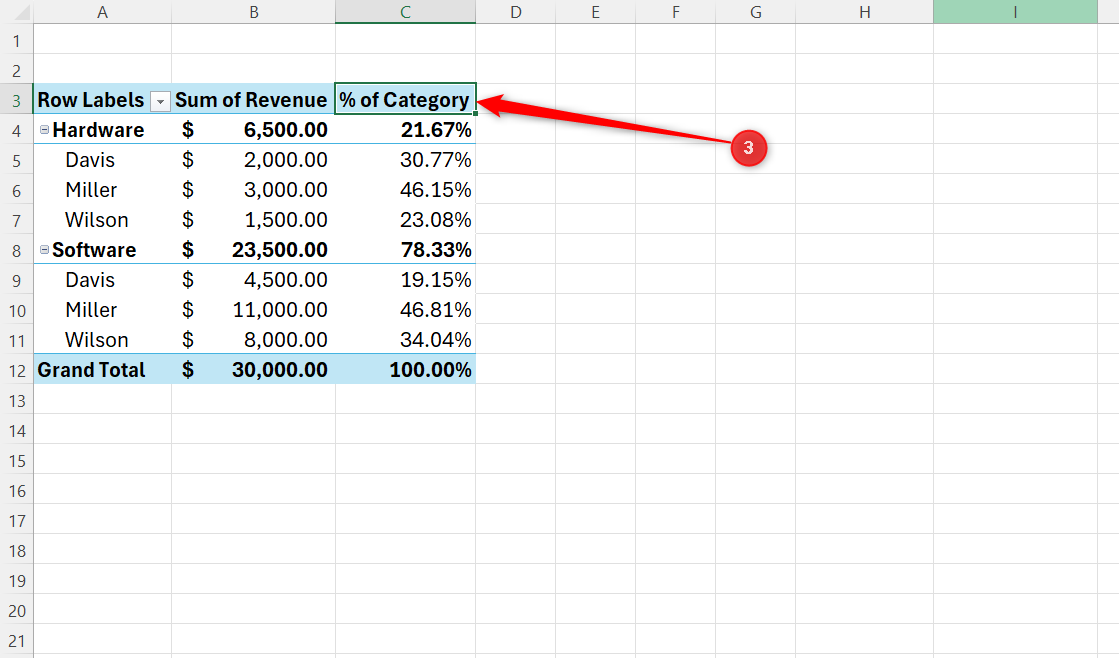The height and width of the screenshot is (658, 1119).
Task: Select the 'Row Labels' header text
Action: pos(91,100)
